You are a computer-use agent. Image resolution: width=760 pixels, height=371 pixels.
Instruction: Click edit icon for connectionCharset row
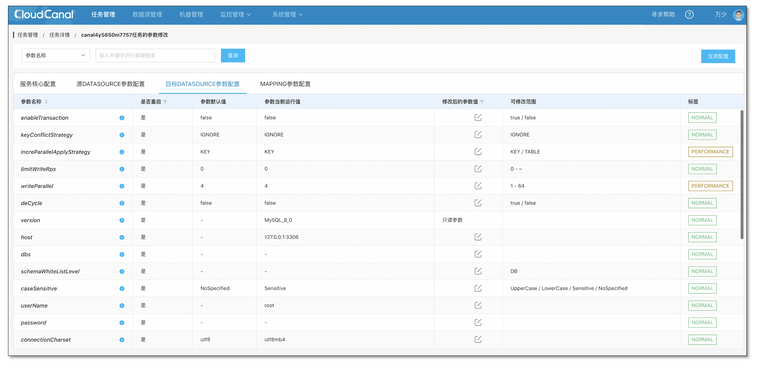tap(478, 339)
